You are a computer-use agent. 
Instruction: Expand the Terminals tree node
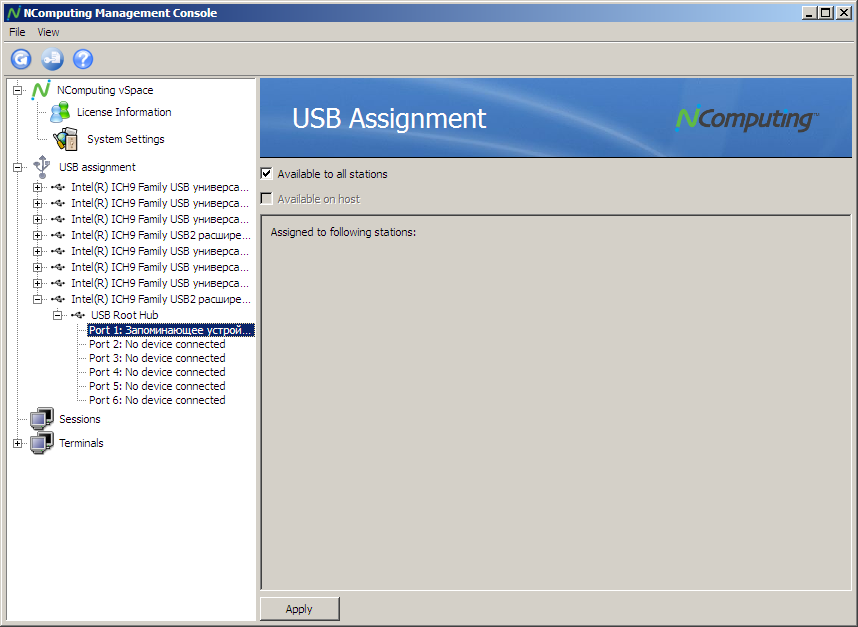pyautogui.click(x=18, y=443)
